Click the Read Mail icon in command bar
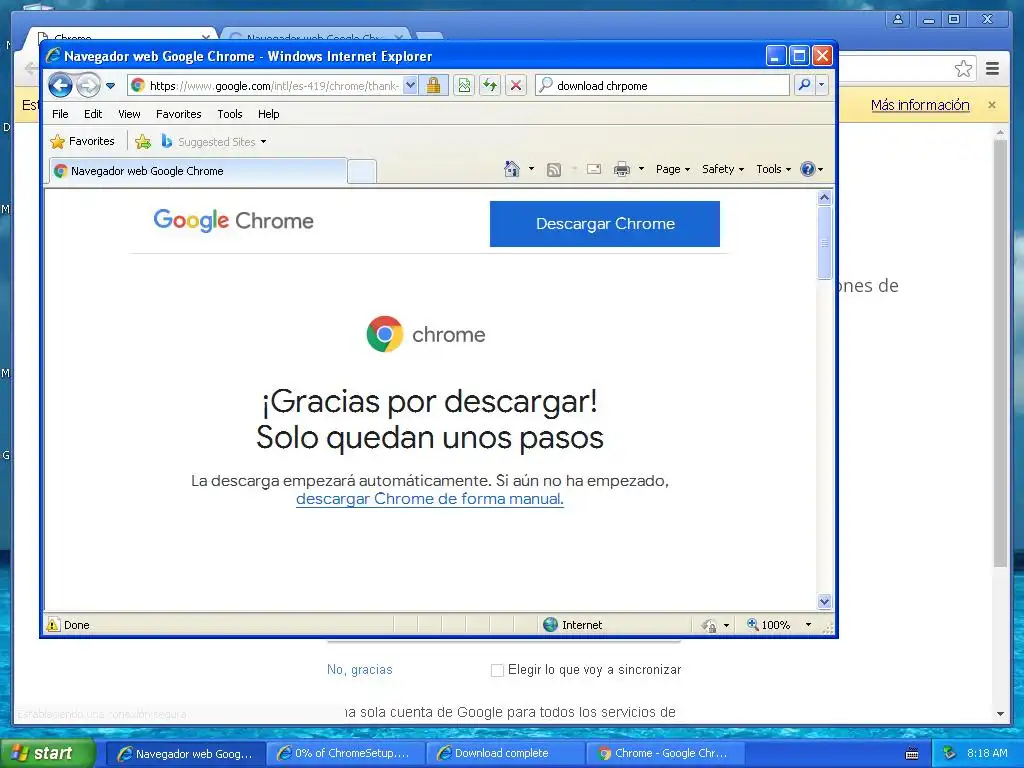The width and height of the screenshot is (1024, 768). tap(594, 169)
